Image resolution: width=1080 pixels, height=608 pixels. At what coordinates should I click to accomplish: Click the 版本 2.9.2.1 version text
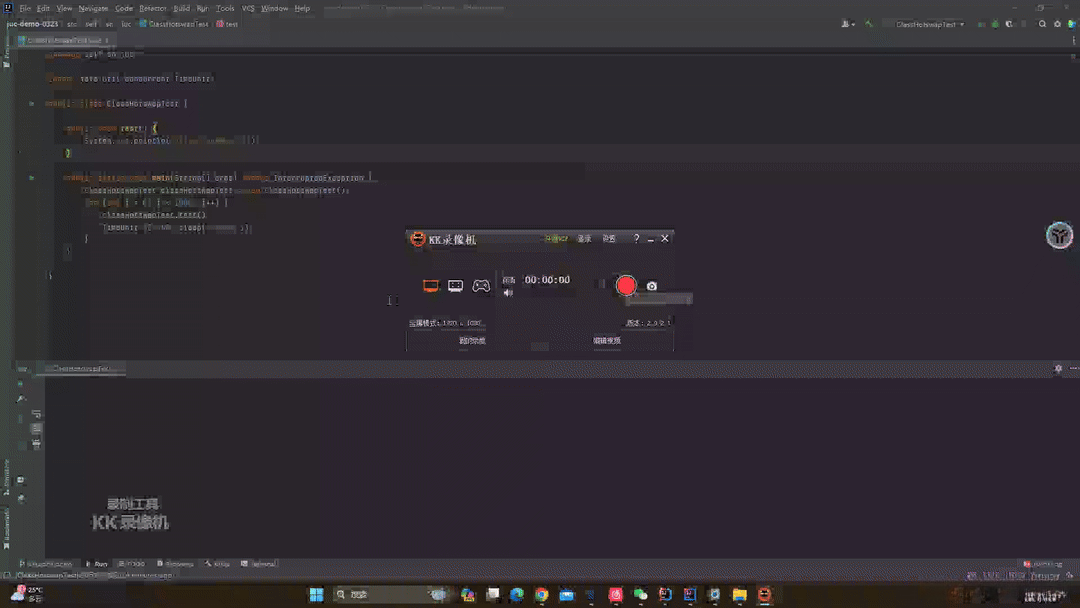647,323
